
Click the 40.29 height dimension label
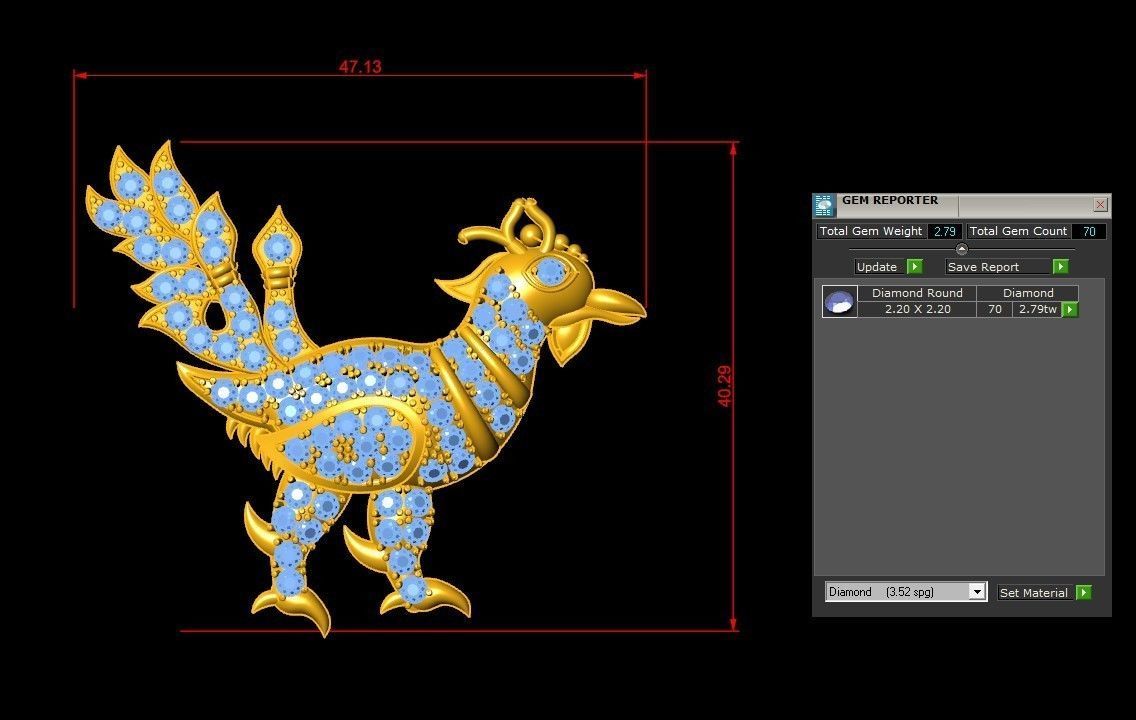(724, 386)
